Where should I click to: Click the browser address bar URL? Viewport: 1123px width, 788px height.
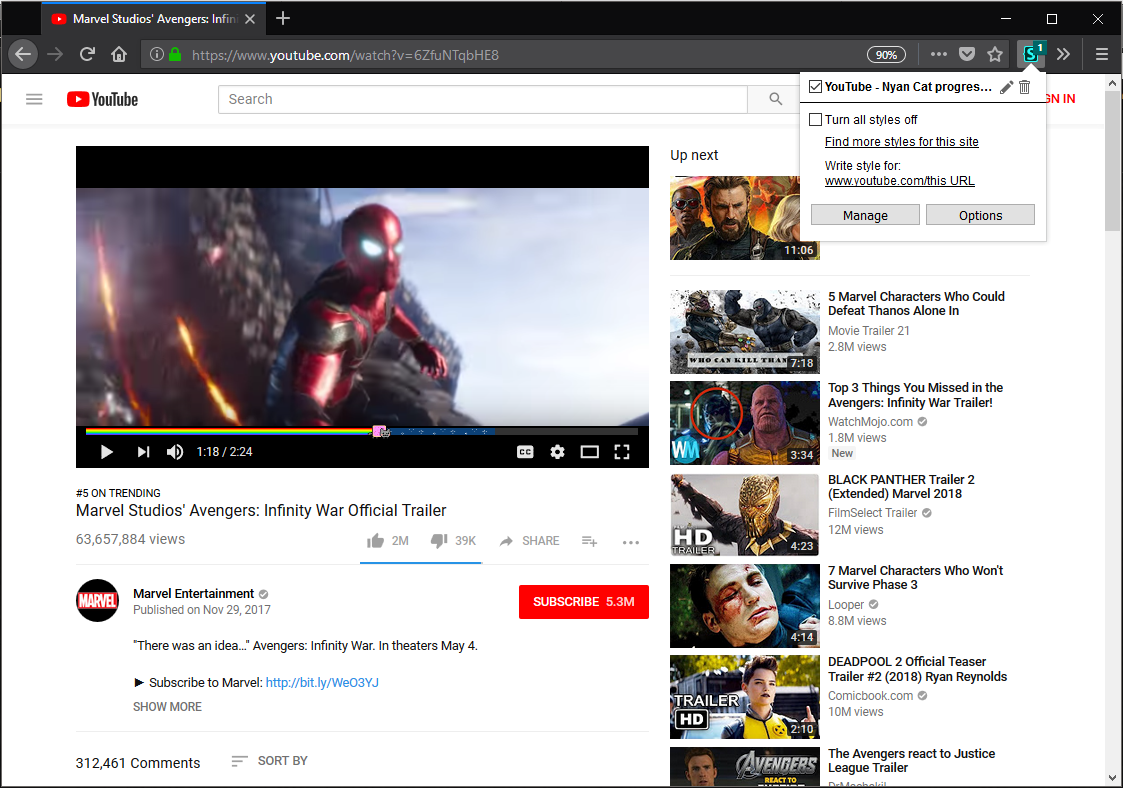click(345, 55)
